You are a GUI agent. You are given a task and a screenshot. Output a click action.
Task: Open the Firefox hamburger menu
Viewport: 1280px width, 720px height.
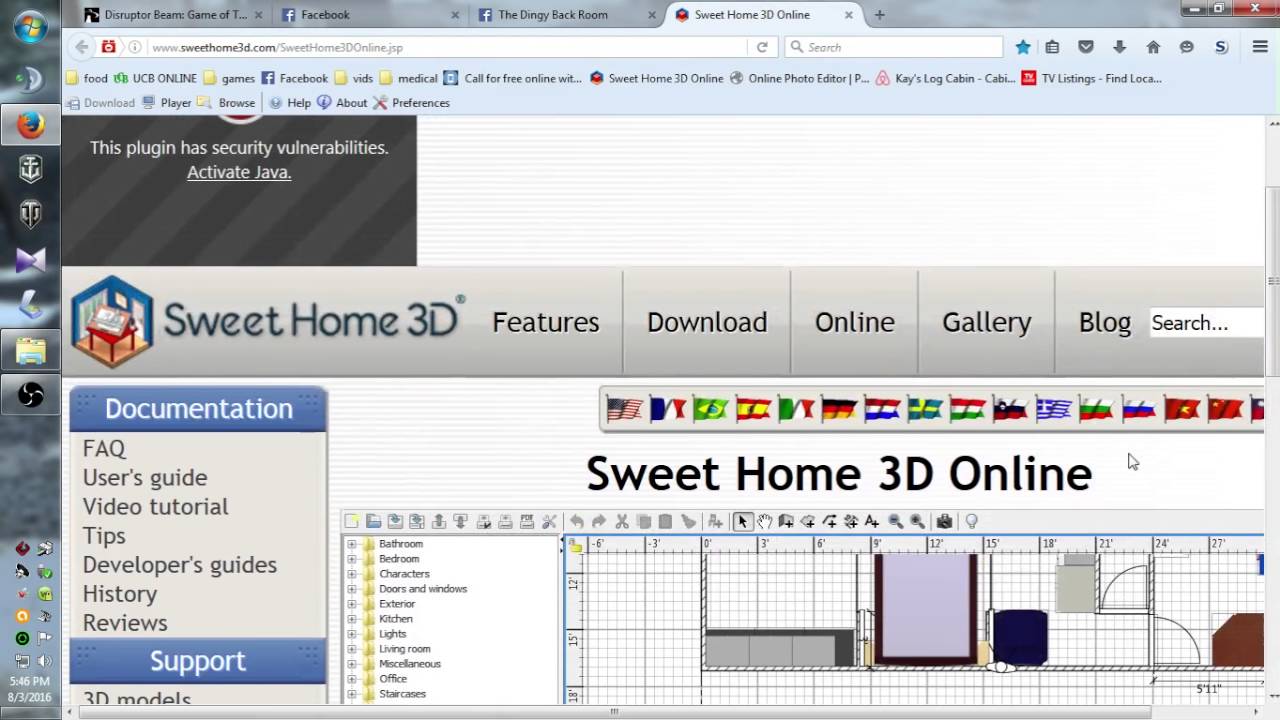(x=1260, y=47)
